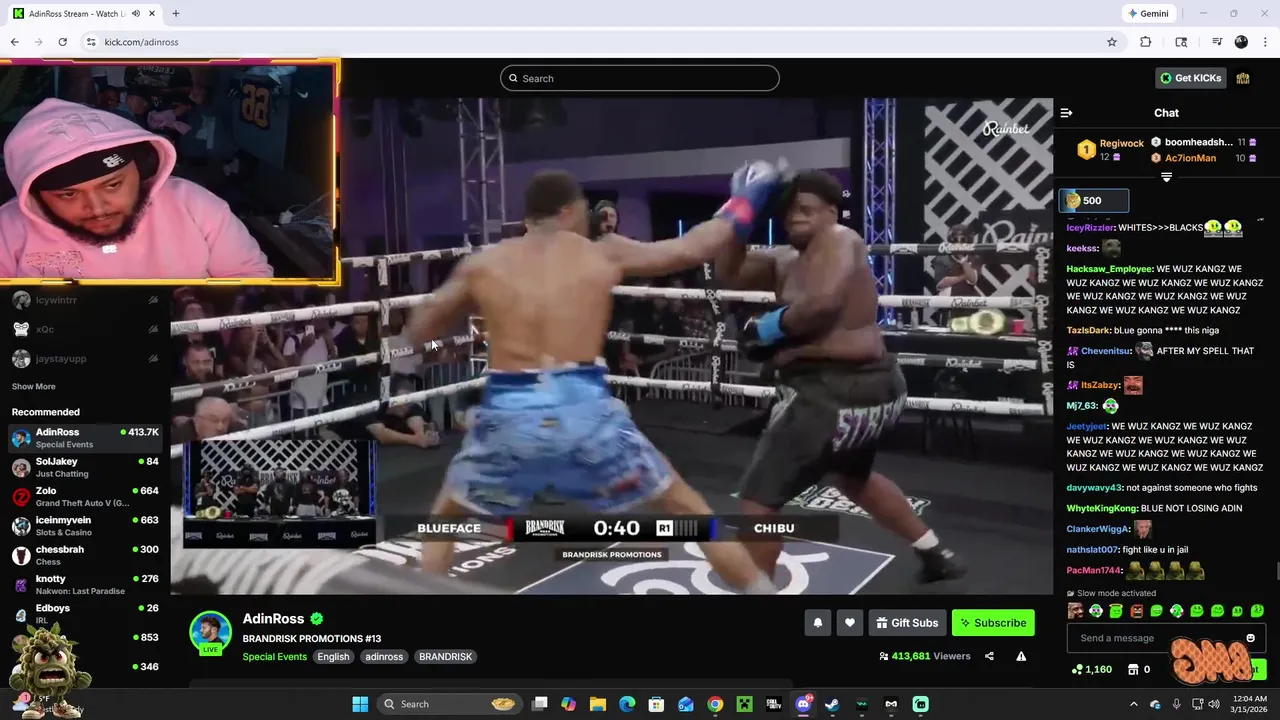Click davywavy43 username in chat
This screenshot has height=720, width=1280.
pos(1094,488)
